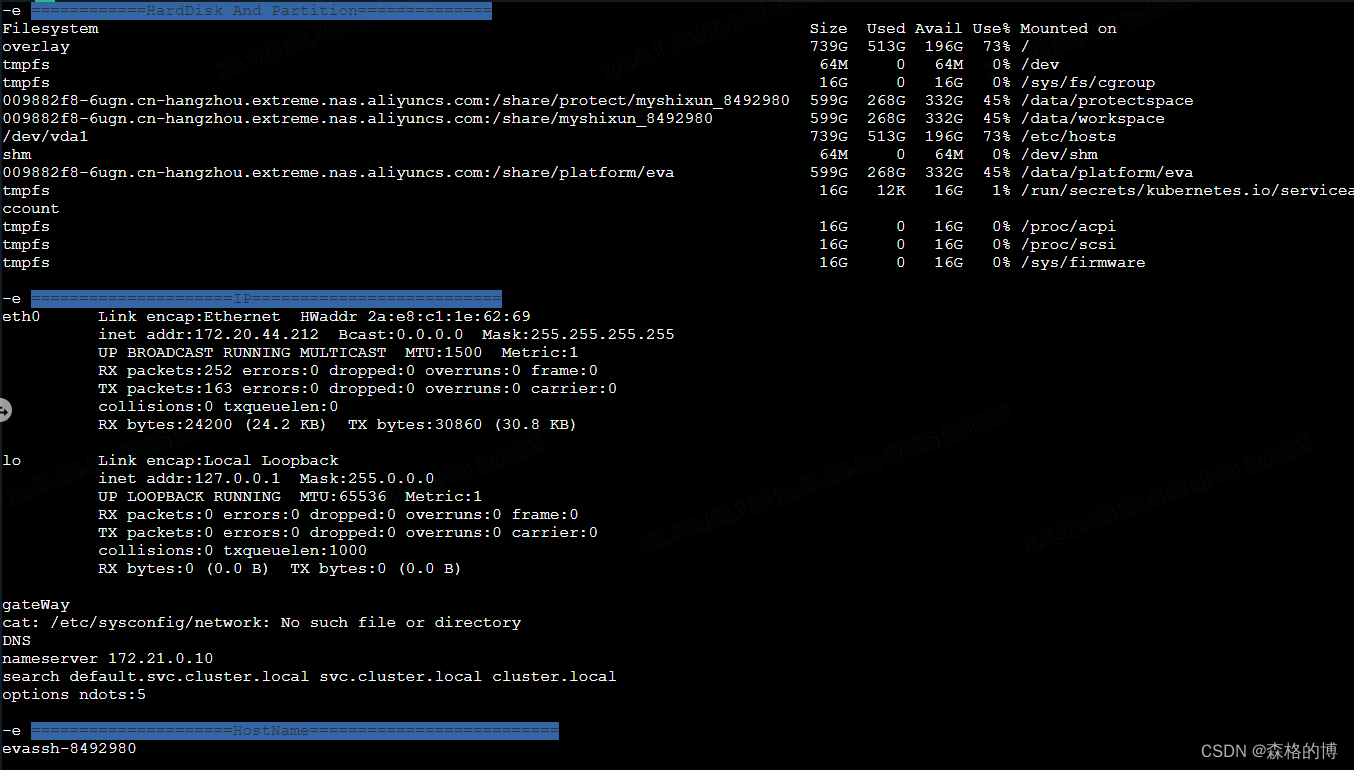The width and height of the screenshot is (1354, 770).
Task: Click 'TX bytes:30860 (30.8 KB)'
Action: click(x=463, y=425)
